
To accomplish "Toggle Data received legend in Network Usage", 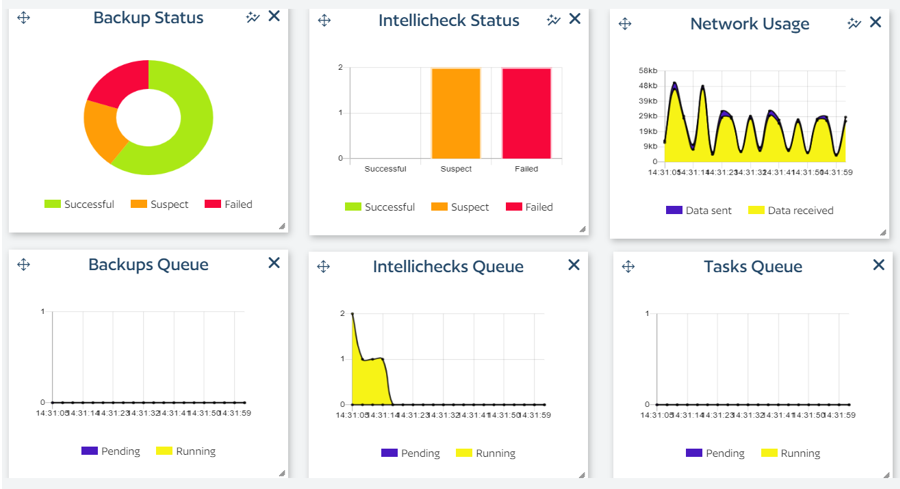I will coord(790,211).
